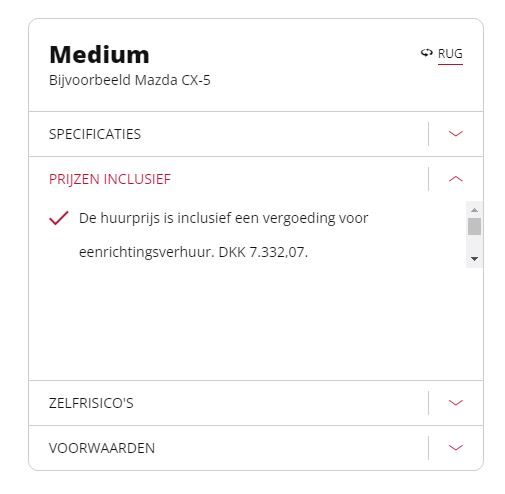Click the scrollbar up arrow

tap(474, 210)
